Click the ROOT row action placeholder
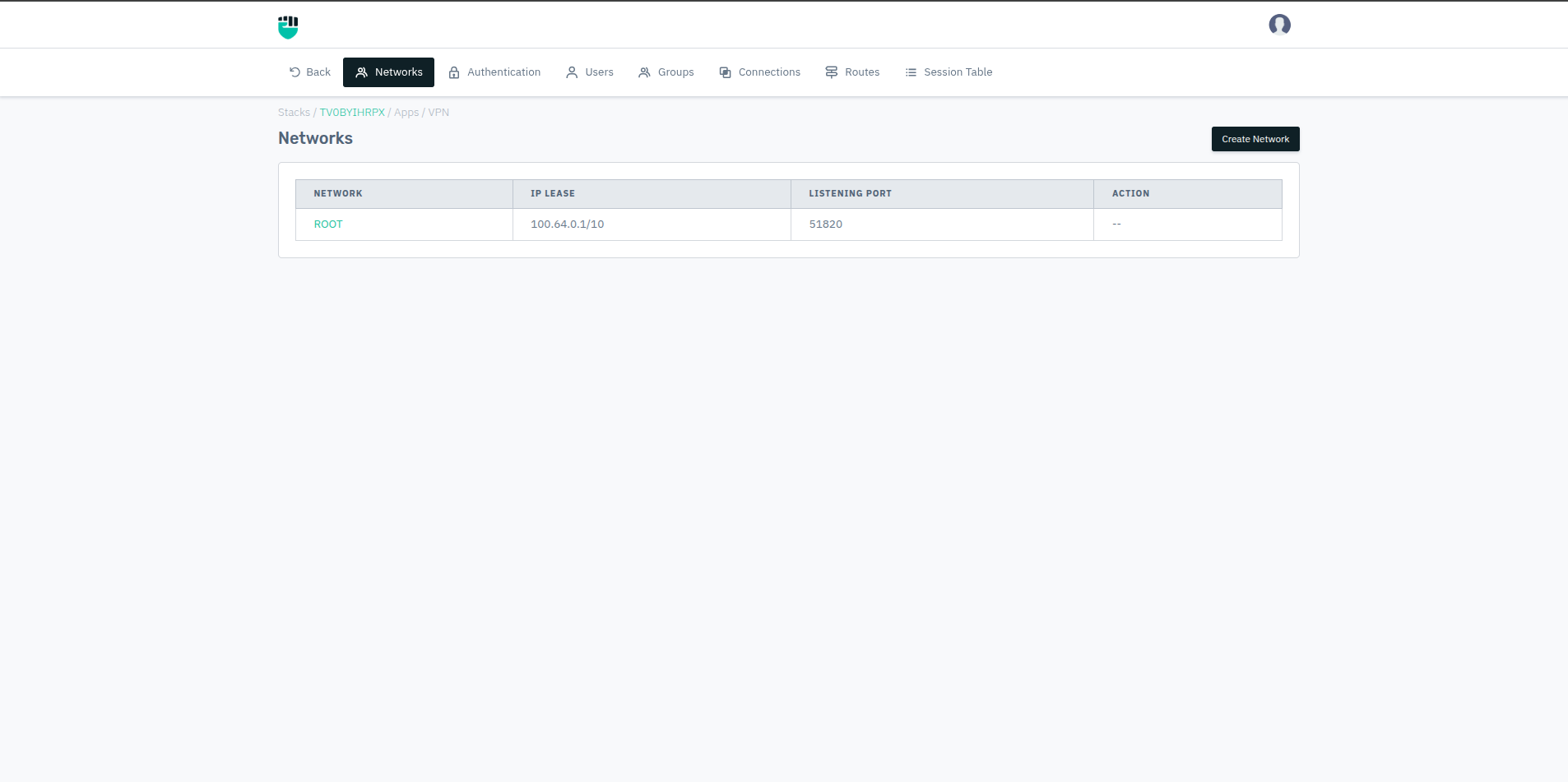This screenshot has height=782, width=1568. (1116, 224)
